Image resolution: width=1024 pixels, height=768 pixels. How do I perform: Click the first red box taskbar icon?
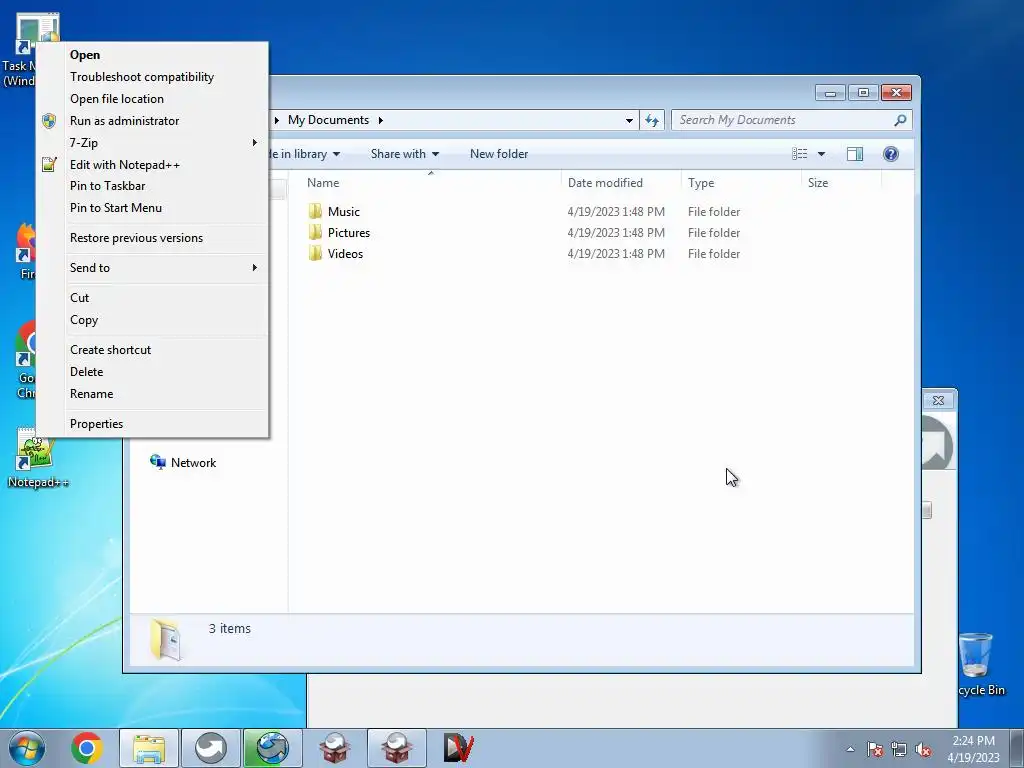pyautogui.click(x=334, y=748)
